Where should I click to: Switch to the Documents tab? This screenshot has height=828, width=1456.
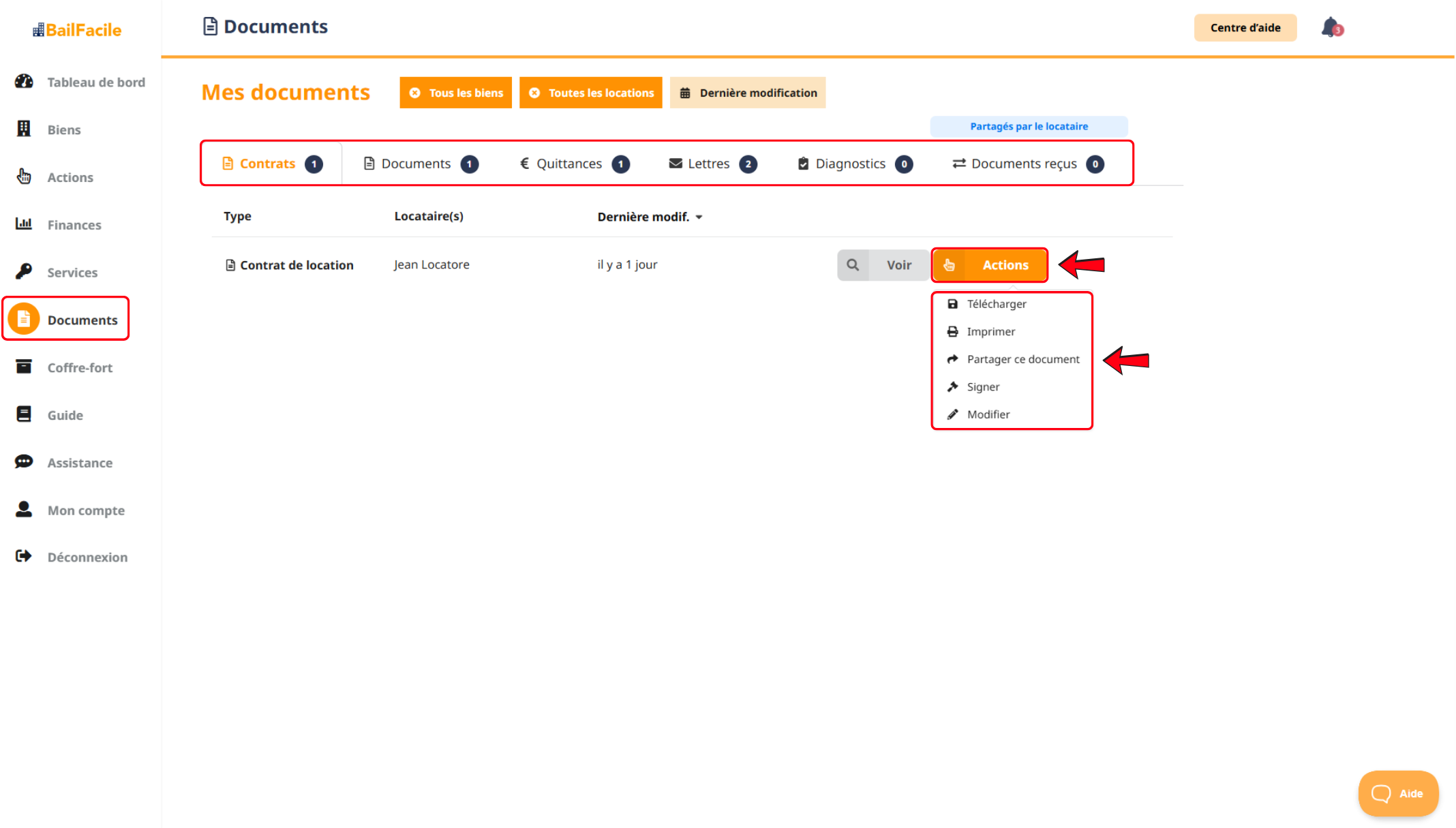pos(421,164)
